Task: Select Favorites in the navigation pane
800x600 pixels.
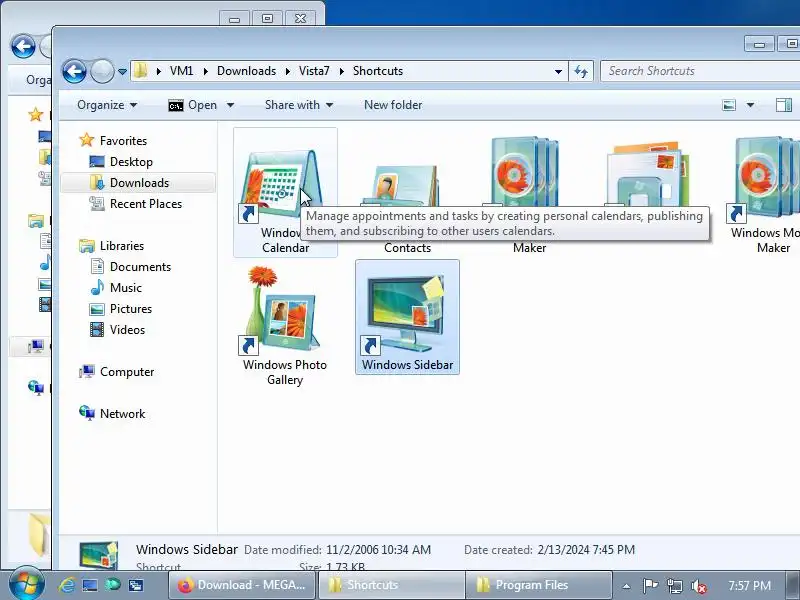Action: (x=123, y=141)
